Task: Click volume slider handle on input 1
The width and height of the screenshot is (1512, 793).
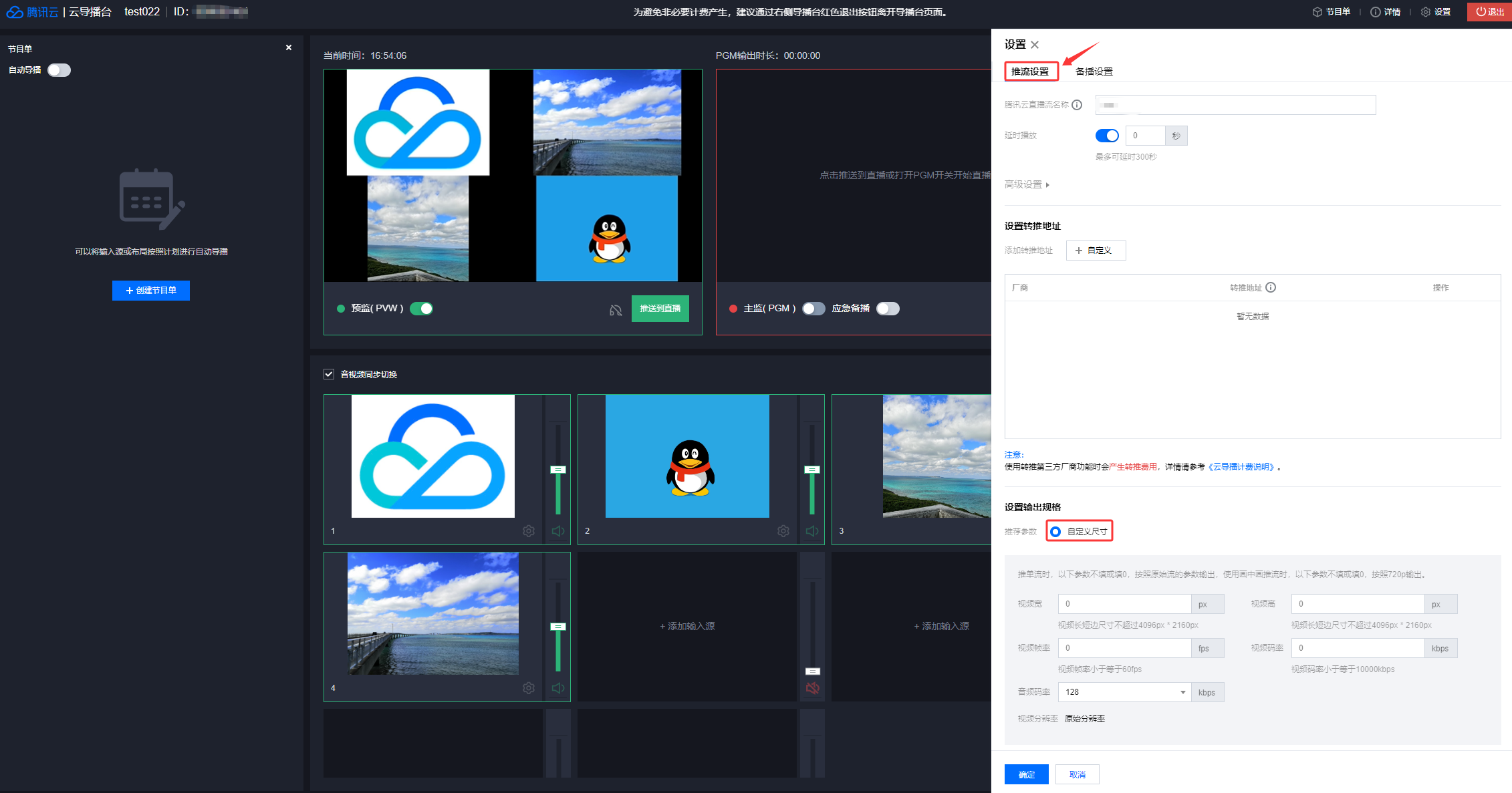Action: click(x=557, y=470)
